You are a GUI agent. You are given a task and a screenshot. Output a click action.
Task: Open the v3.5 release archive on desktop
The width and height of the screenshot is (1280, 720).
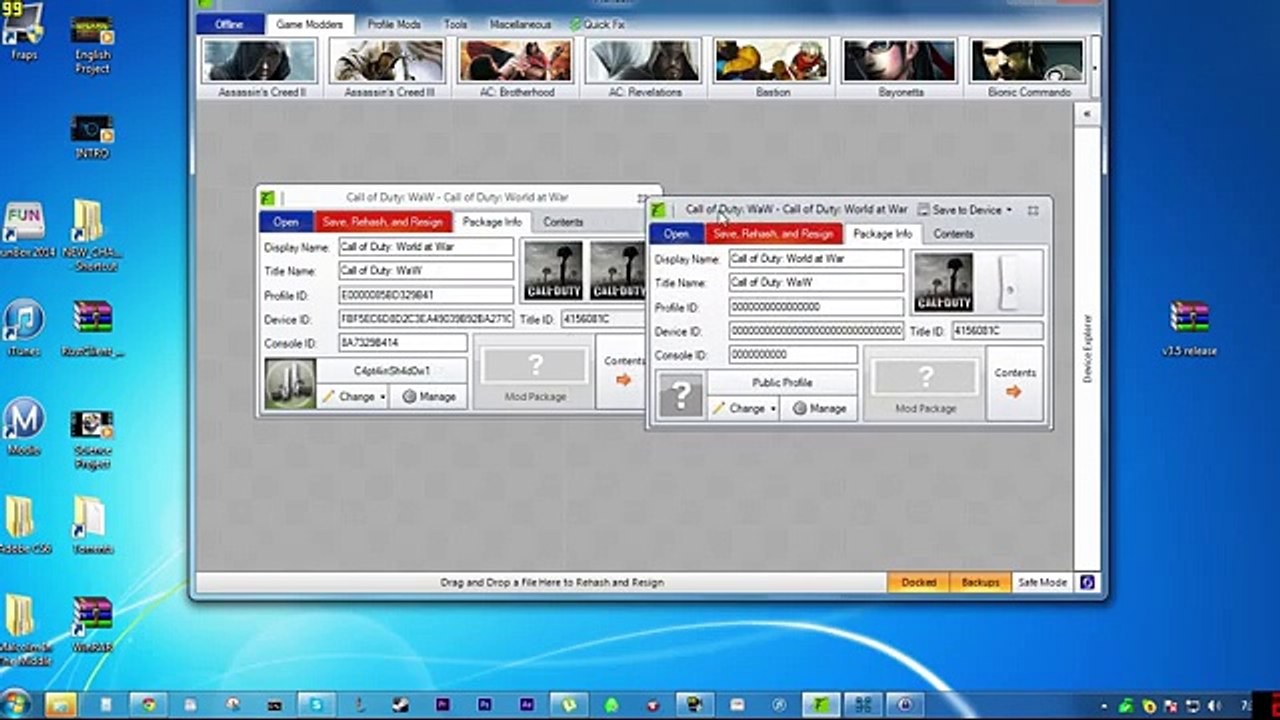(1189, 328)
